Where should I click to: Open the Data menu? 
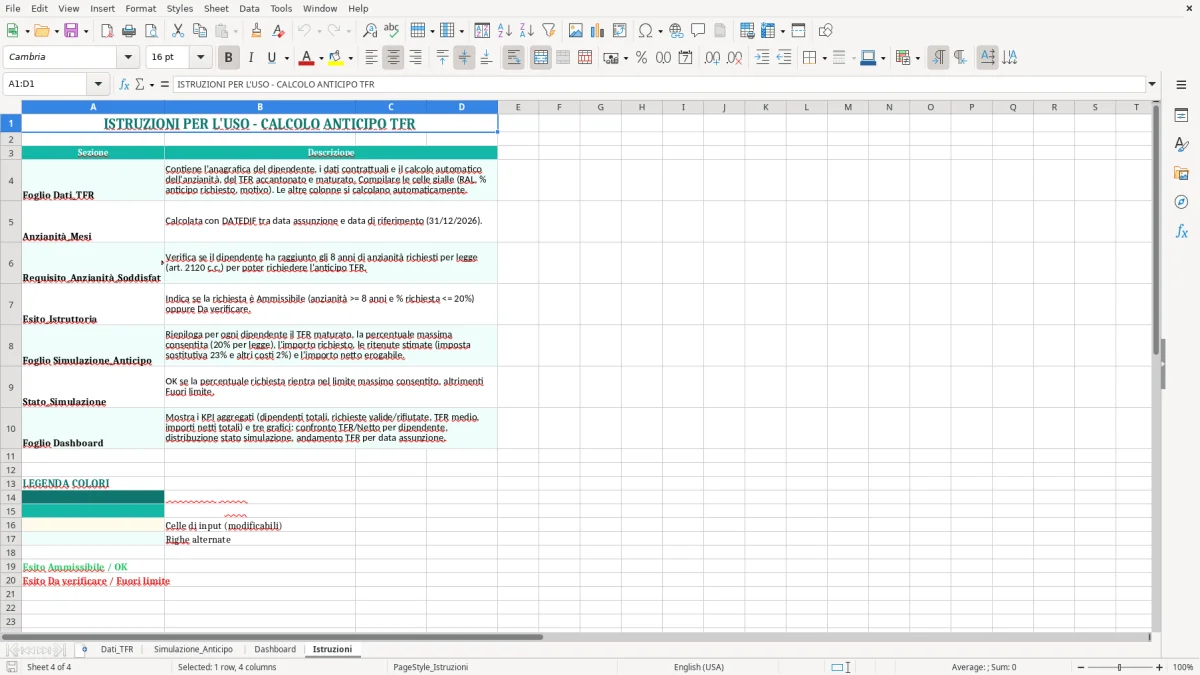pyautogui.click(x=249, y=8)
